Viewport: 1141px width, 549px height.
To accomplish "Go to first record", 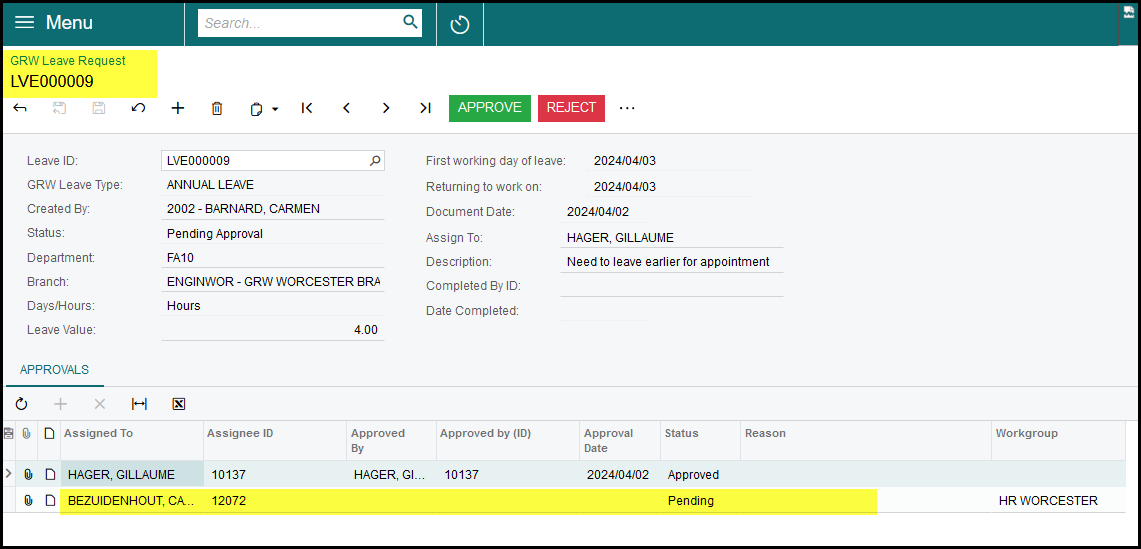I will (307, 108).
